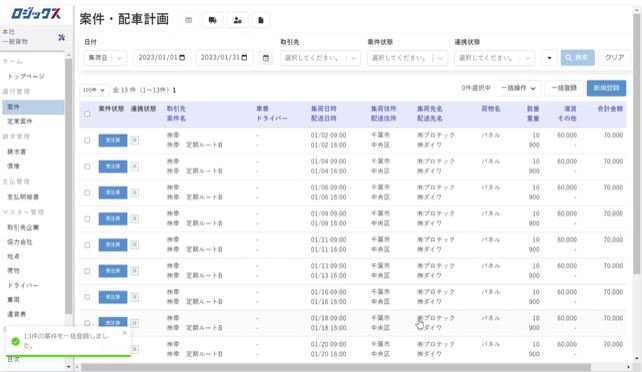The height and width of the screenshot is (372, 642).
Task: Open the truck dispatch view icon
Action: 212,20
